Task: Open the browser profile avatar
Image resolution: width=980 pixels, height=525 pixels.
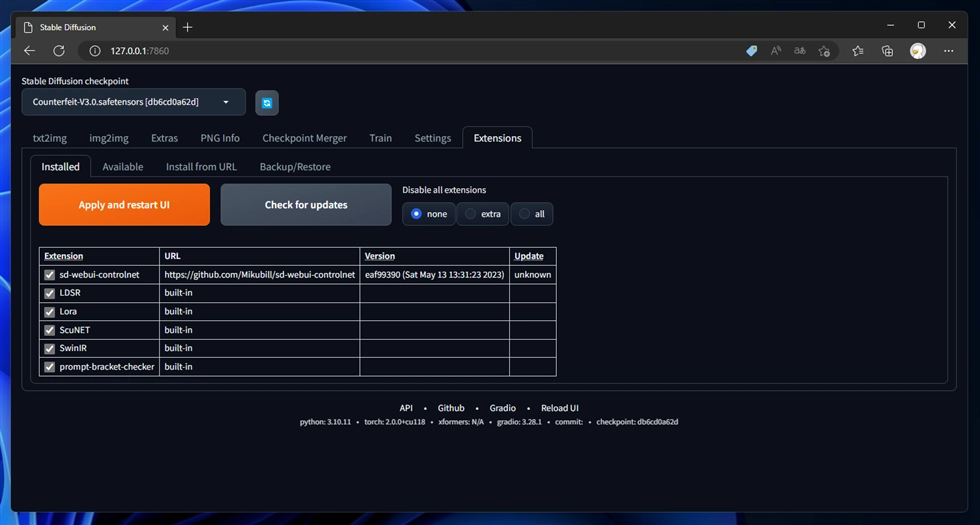Action: 918,51
